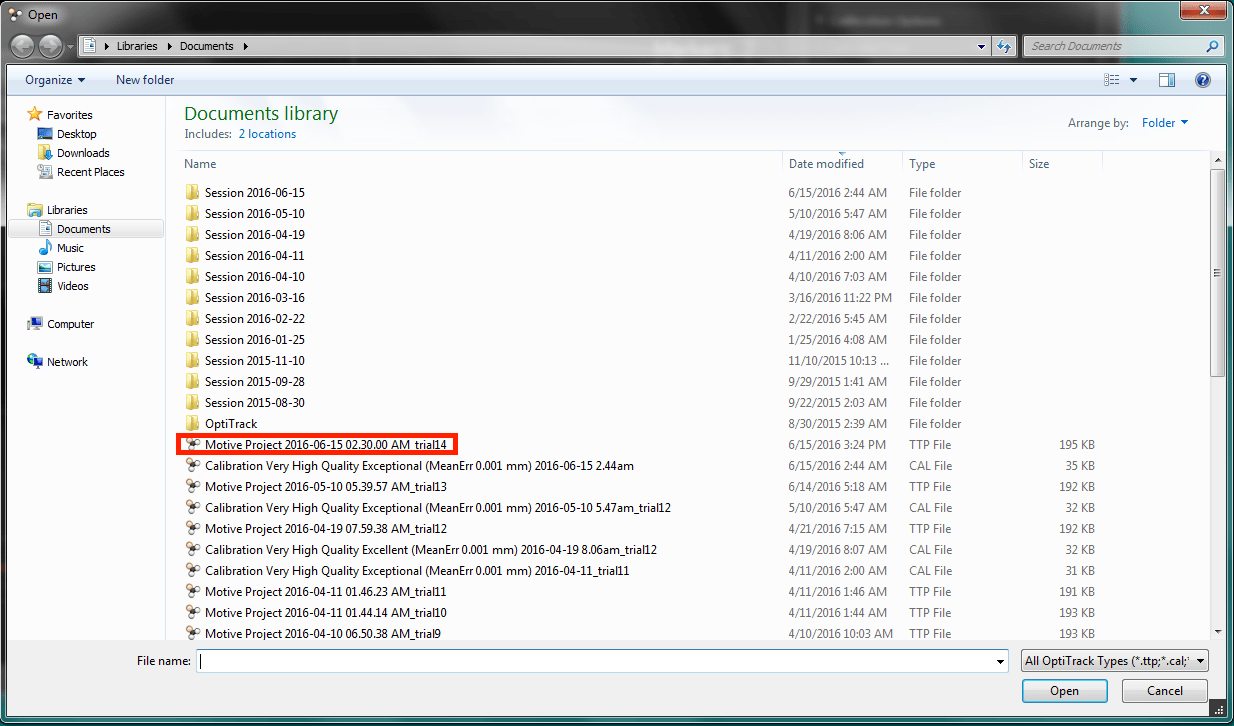Click the New folder button
The height and width of the screenshot is (726, 1234).
click(145, 80)
